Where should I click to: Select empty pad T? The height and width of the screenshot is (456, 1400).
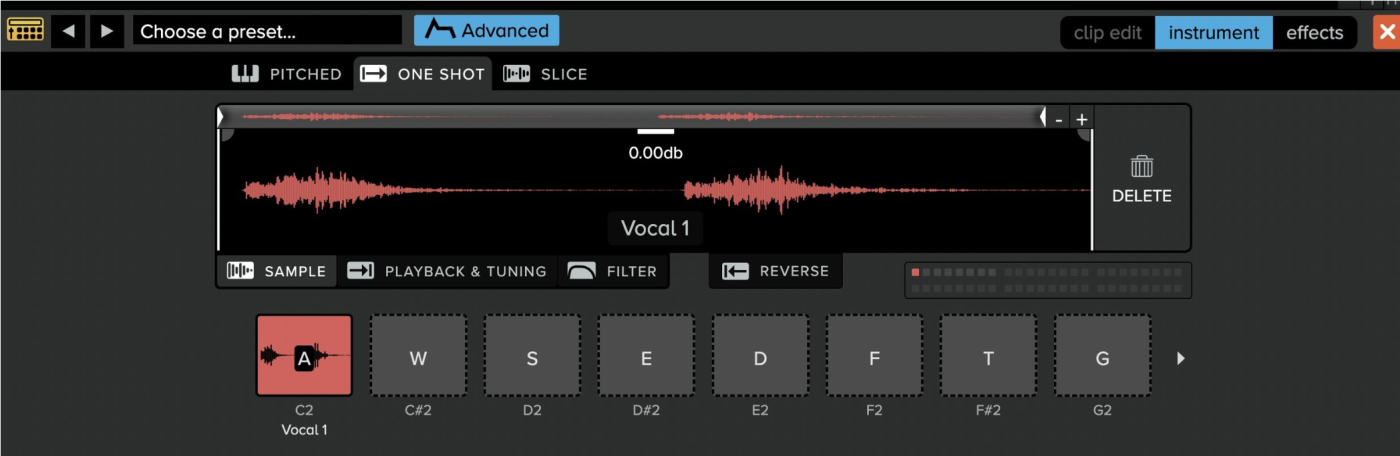coord(988,356)
